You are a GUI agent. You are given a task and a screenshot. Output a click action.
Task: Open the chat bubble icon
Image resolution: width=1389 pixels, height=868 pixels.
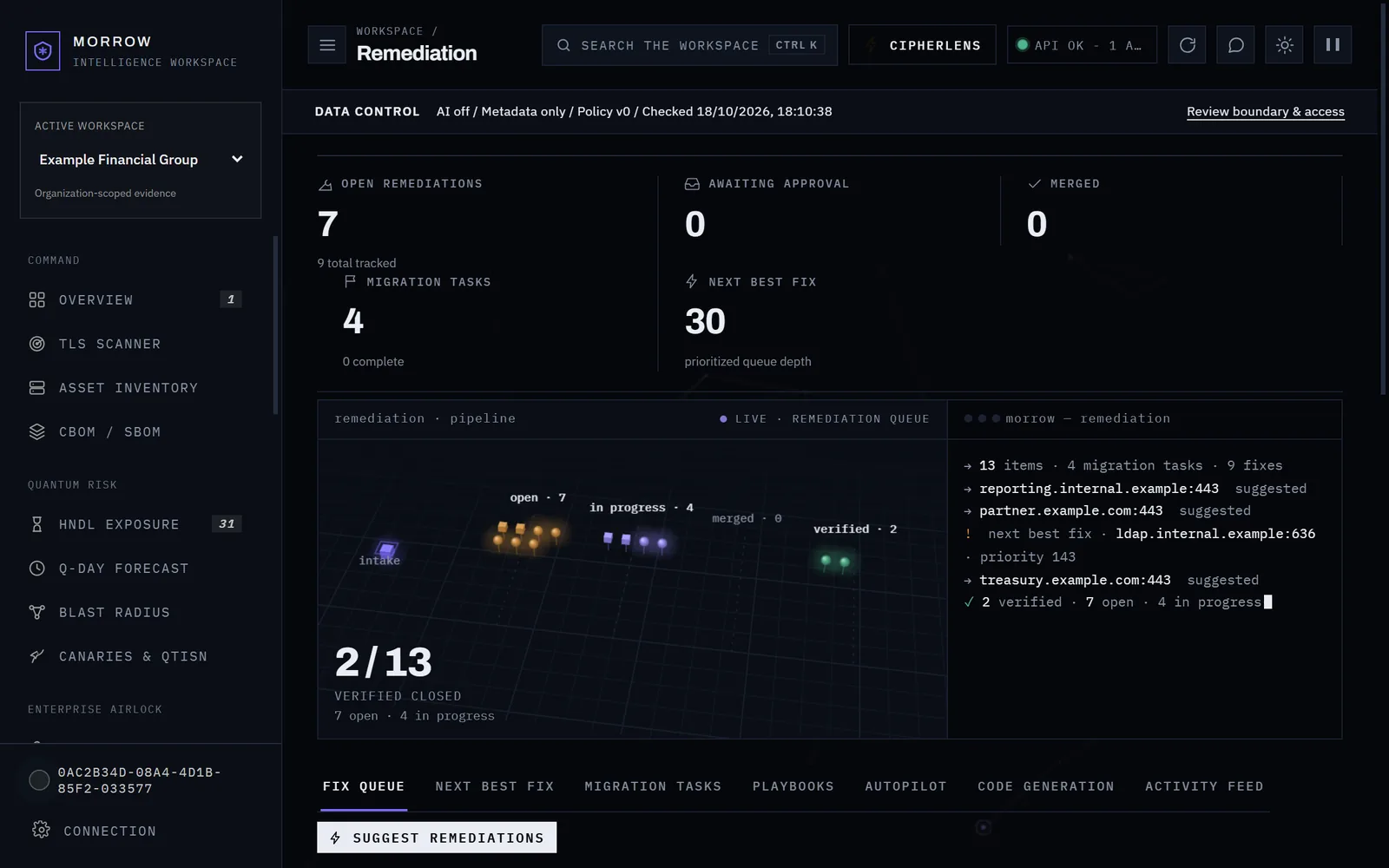(x=1235, y=45)
